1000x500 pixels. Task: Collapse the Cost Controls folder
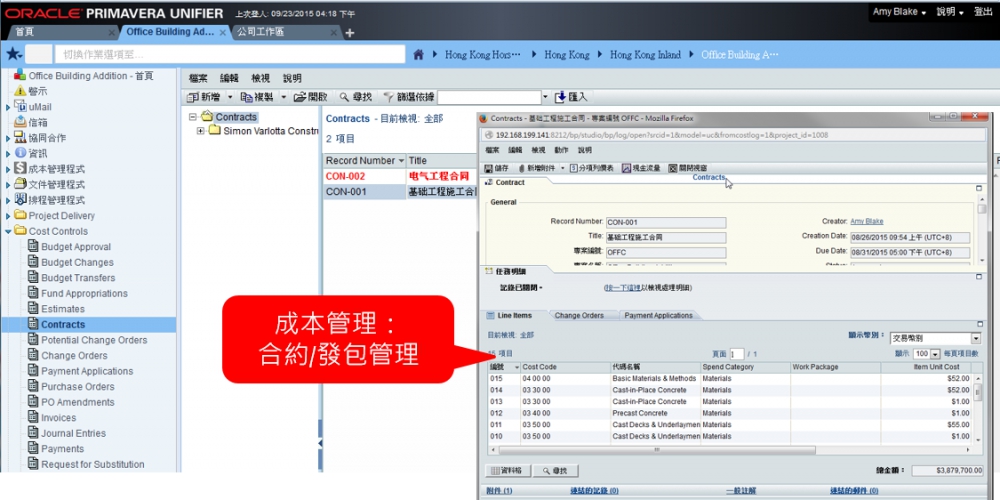pyautogui.click(x=8, y=232)
